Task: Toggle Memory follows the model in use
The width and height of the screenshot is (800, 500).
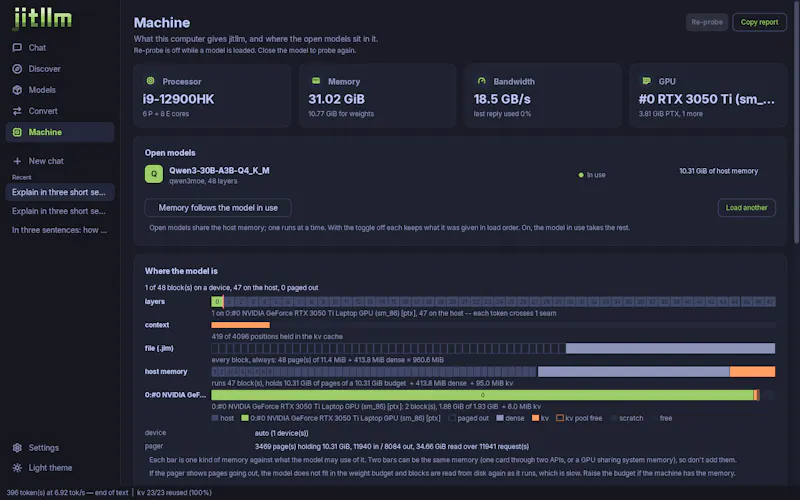Action: click(218, 208)
